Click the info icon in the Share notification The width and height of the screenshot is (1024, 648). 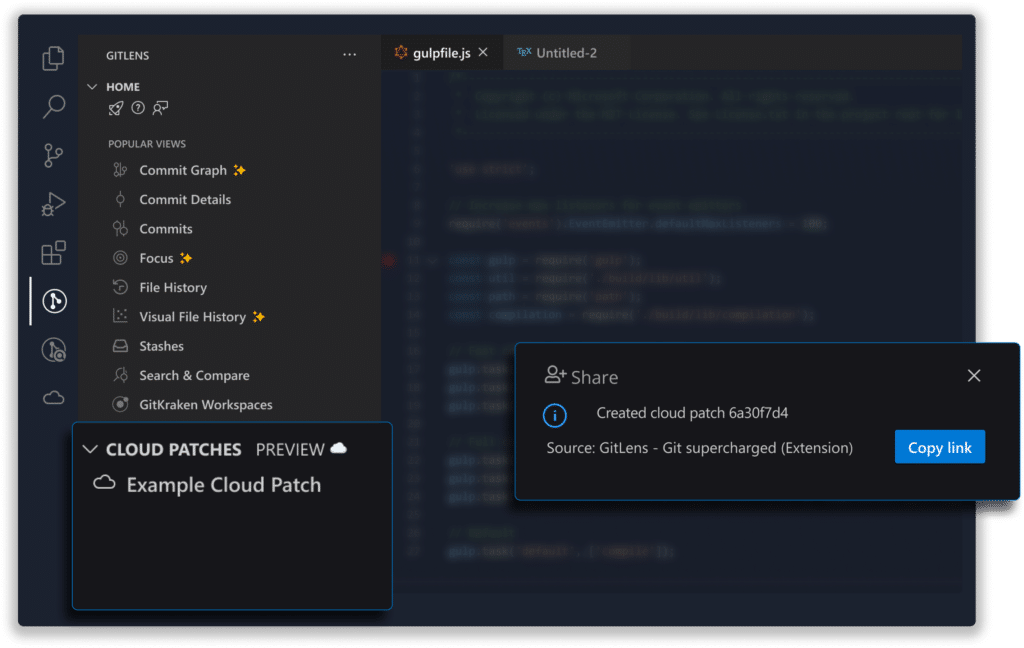(554, 415)
